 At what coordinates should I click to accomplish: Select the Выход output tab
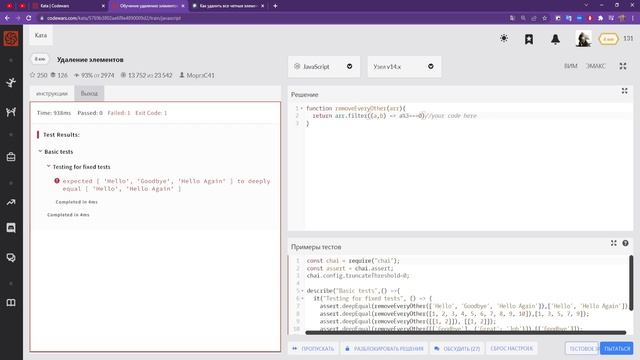[89, 93]
